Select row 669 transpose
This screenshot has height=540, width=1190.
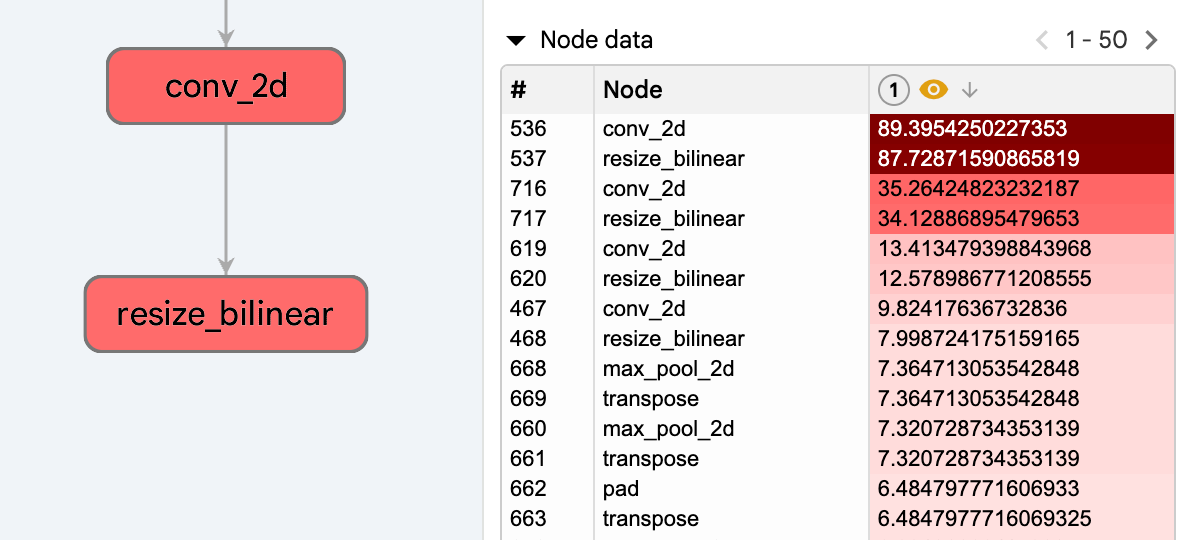point(650,399)
